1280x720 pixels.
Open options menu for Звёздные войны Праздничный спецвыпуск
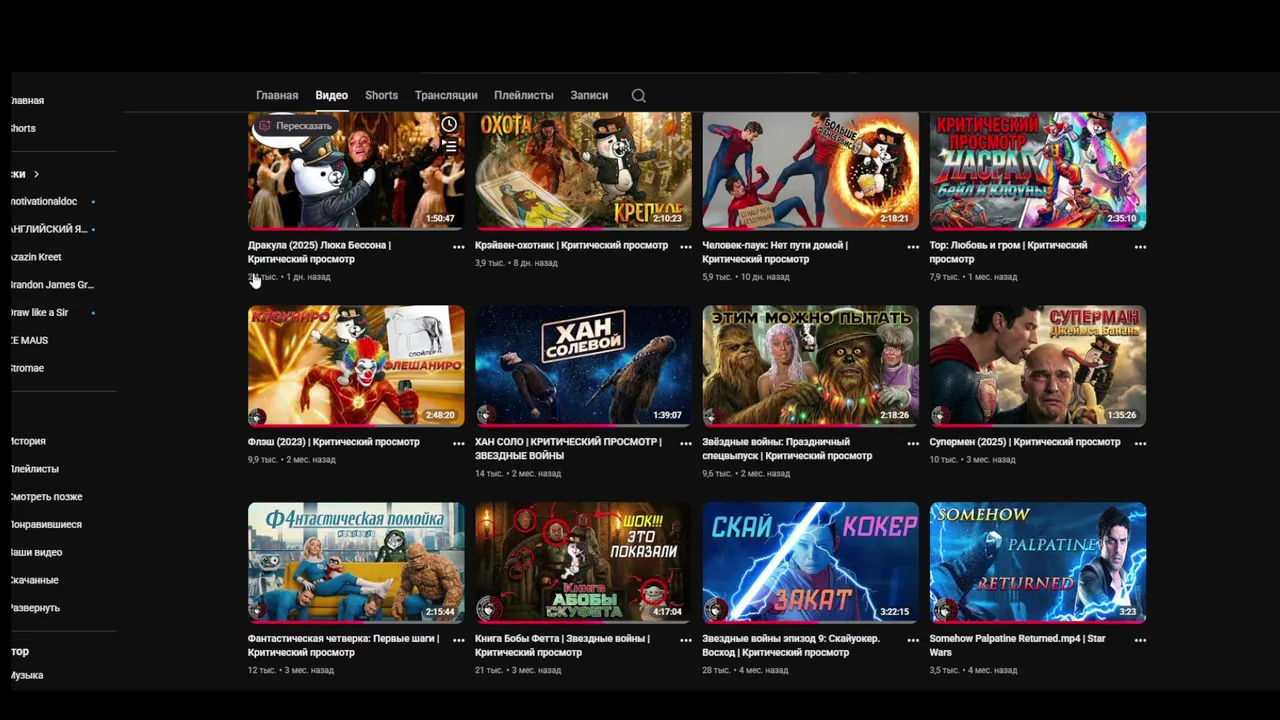point(913,443)
